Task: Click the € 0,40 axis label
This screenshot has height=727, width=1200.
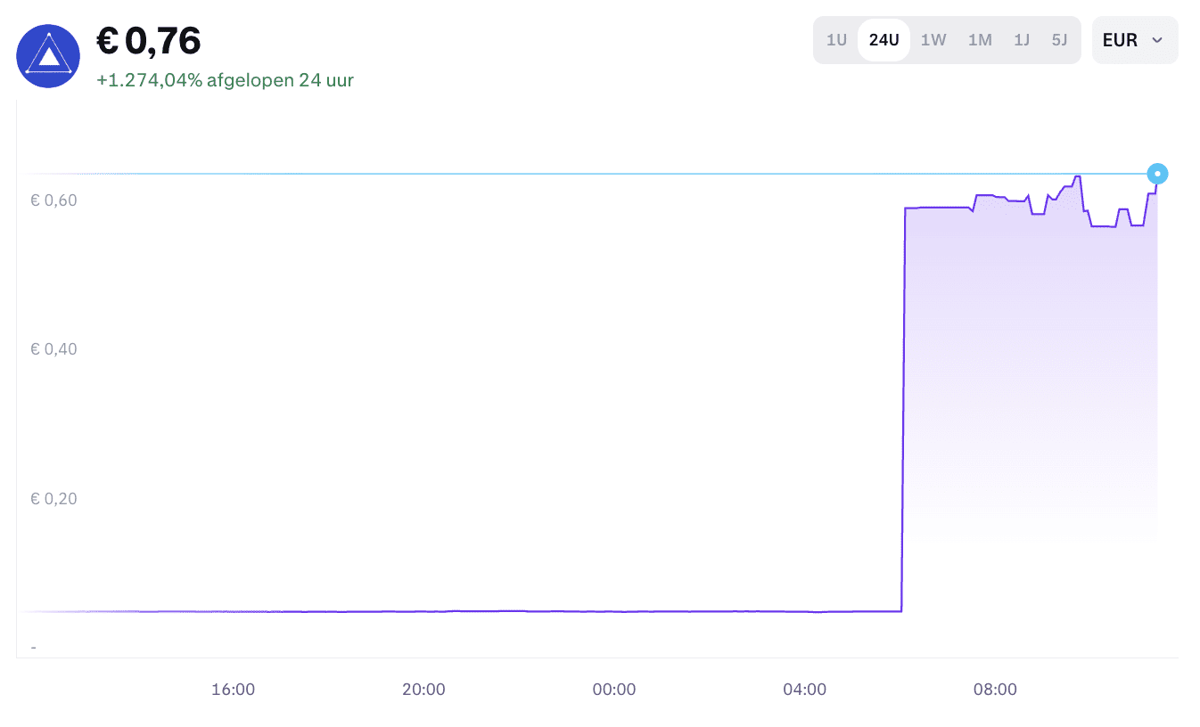Action: [x=54, y=349]
